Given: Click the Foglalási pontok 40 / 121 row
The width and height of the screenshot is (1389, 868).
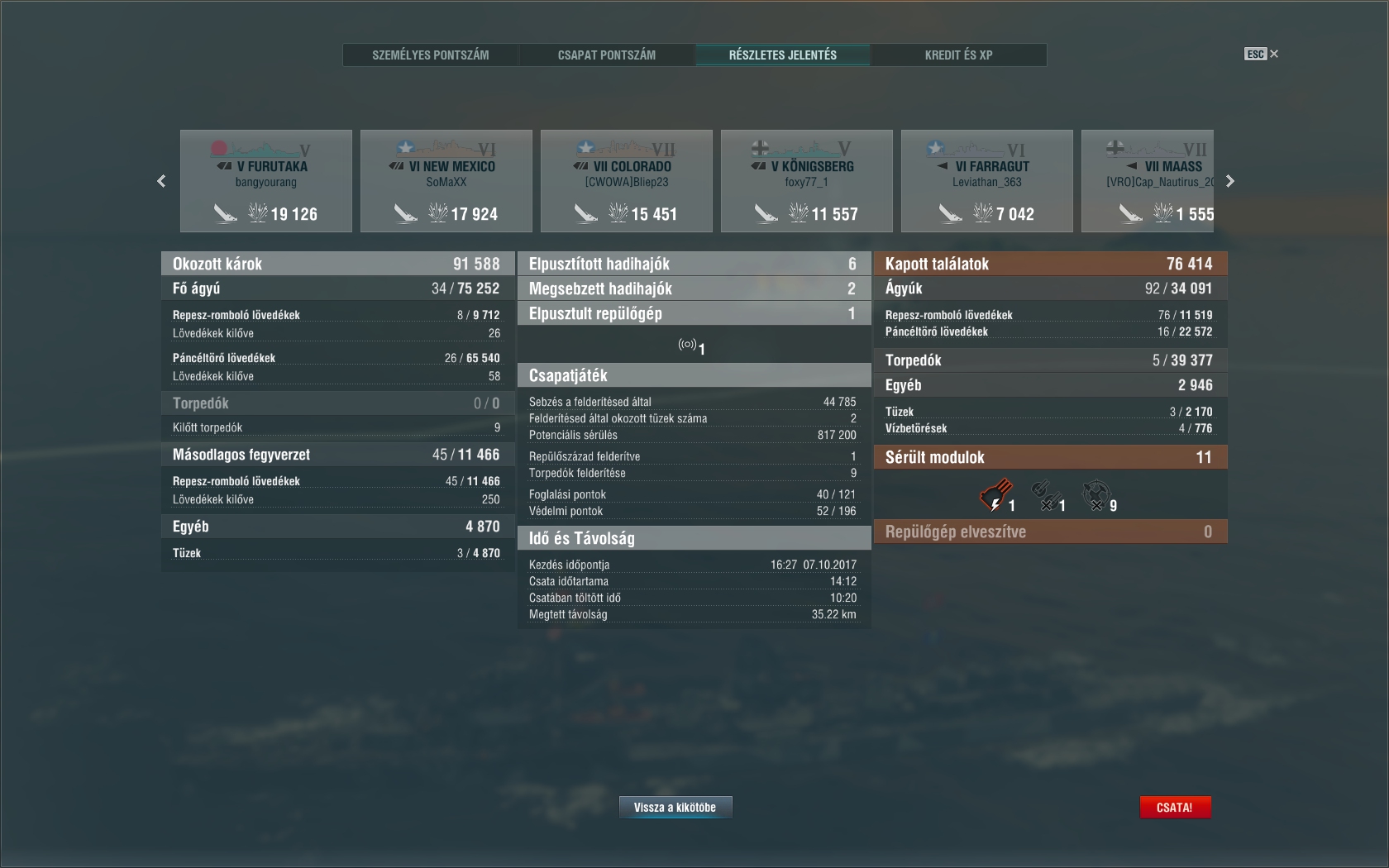Looking at the screenshot, I should pos(693,494).
